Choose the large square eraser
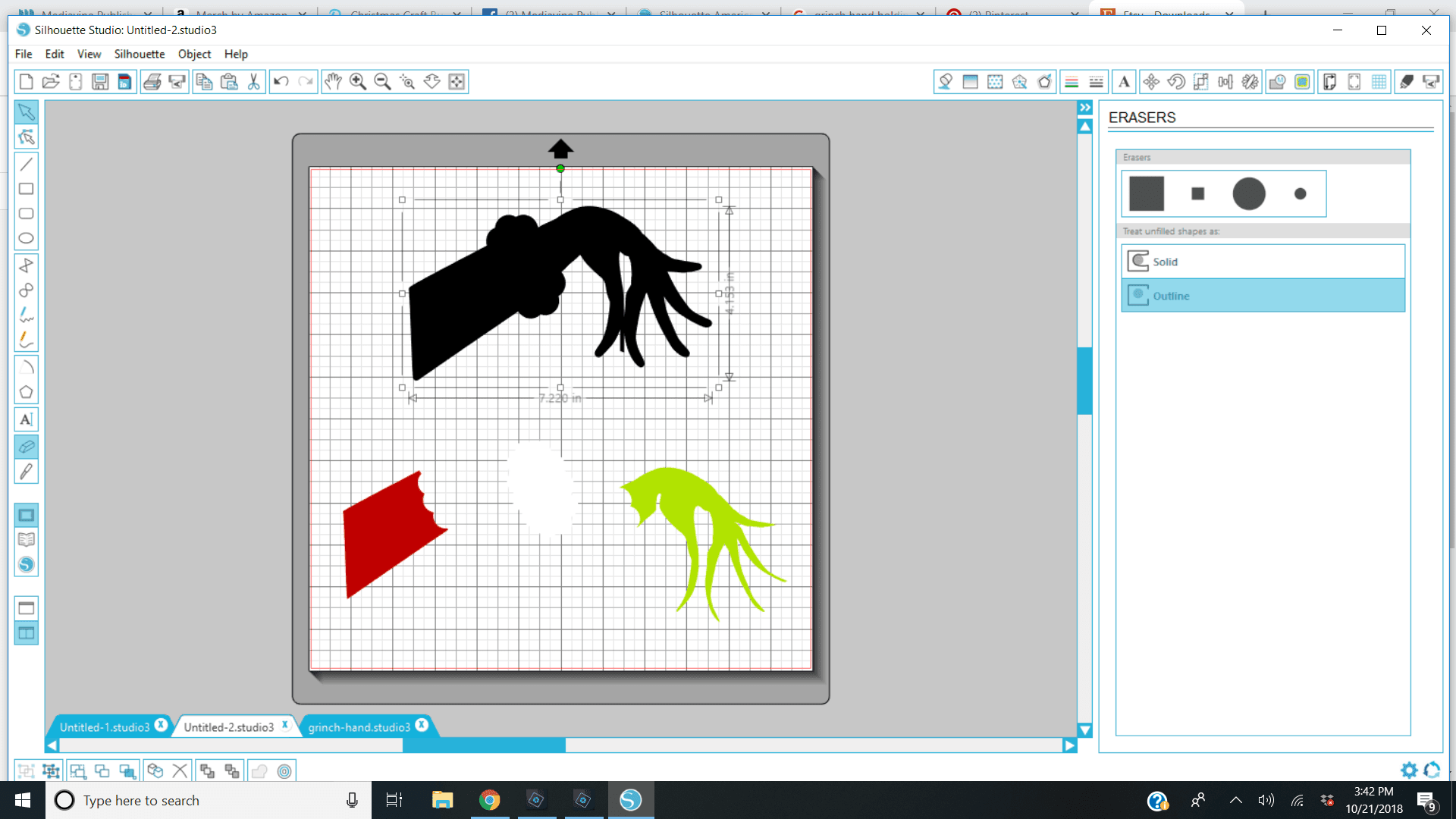Image resolution: width=1456 pixels, height=819 pixels. pyautogui.click(x=1147, y=193)
